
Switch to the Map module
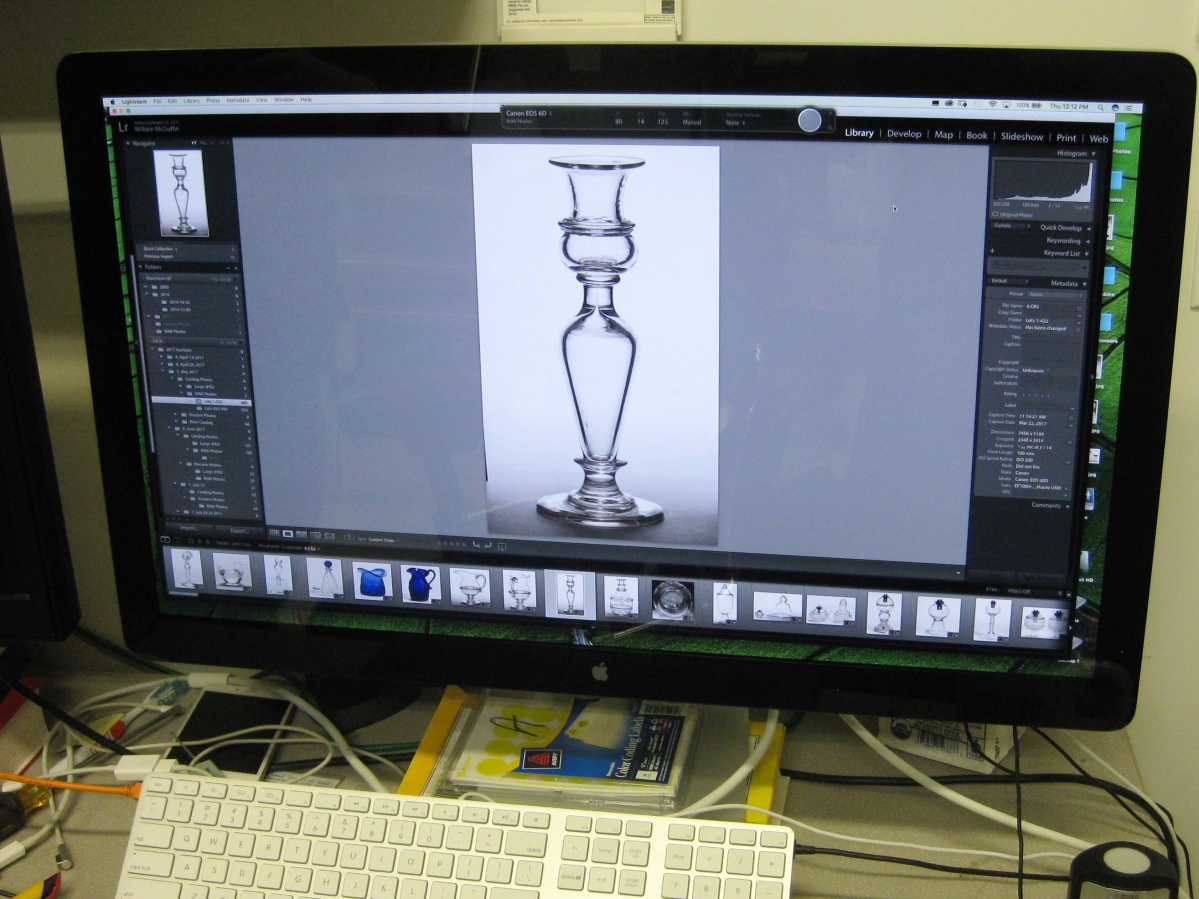[944, 135]
